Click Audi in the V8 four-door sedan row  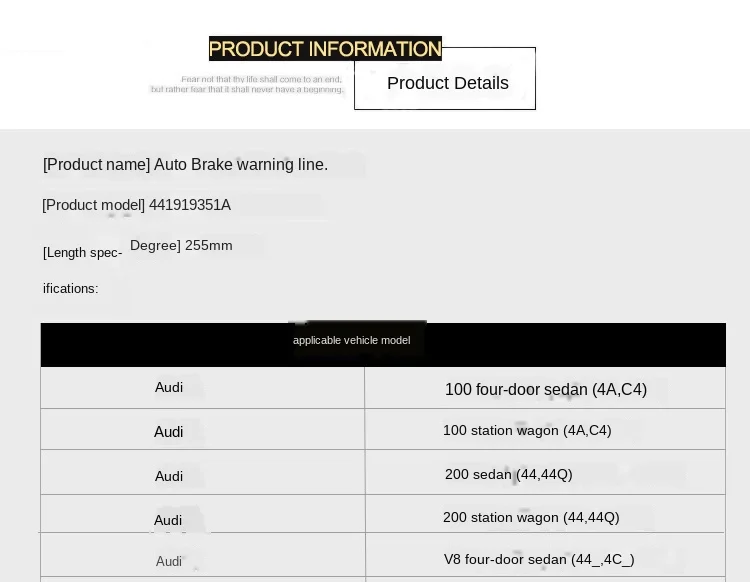tap(169, 561)
